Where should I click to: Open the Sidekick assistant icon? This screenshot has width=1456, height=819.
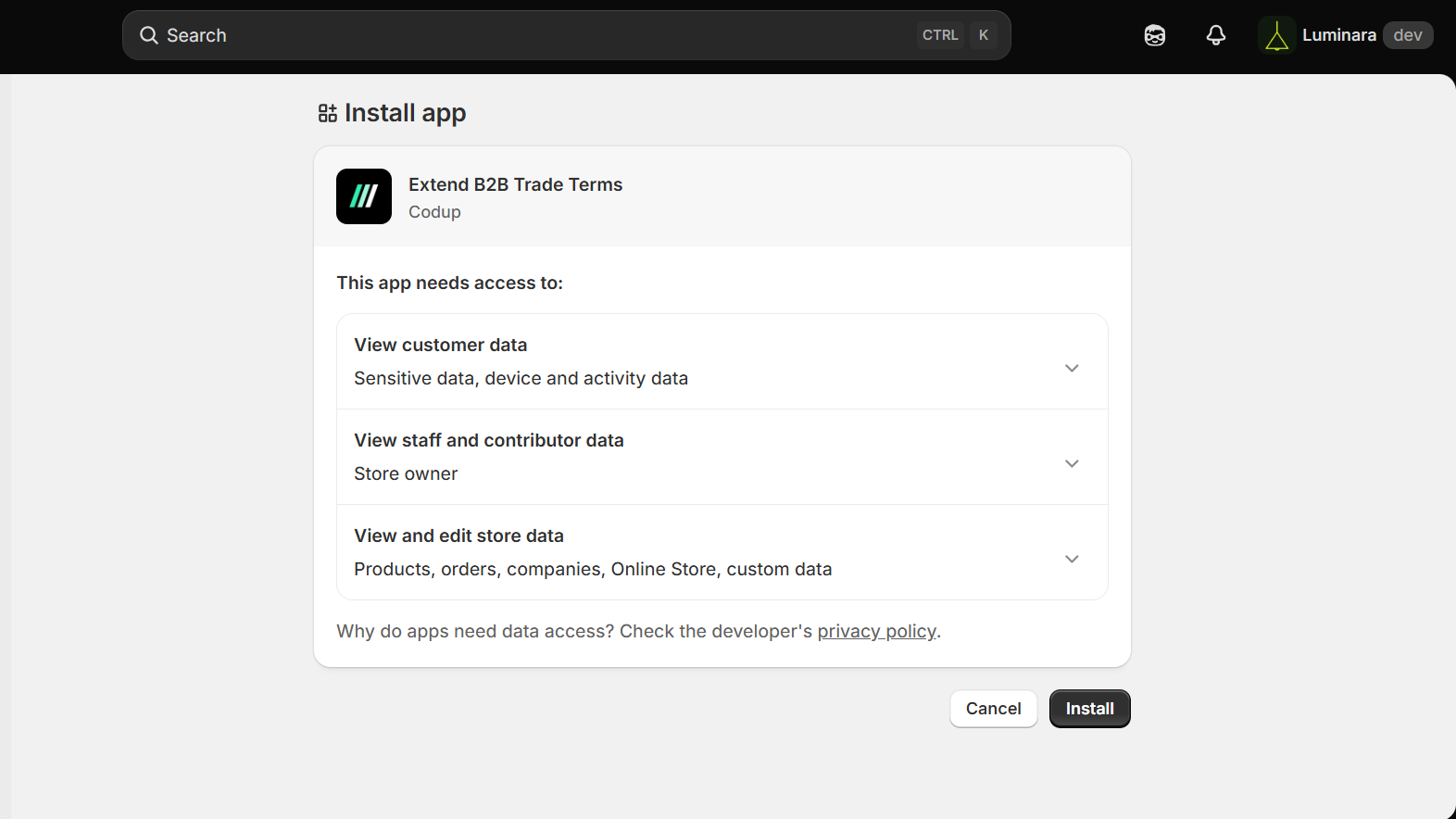[x=1154, y=35]
